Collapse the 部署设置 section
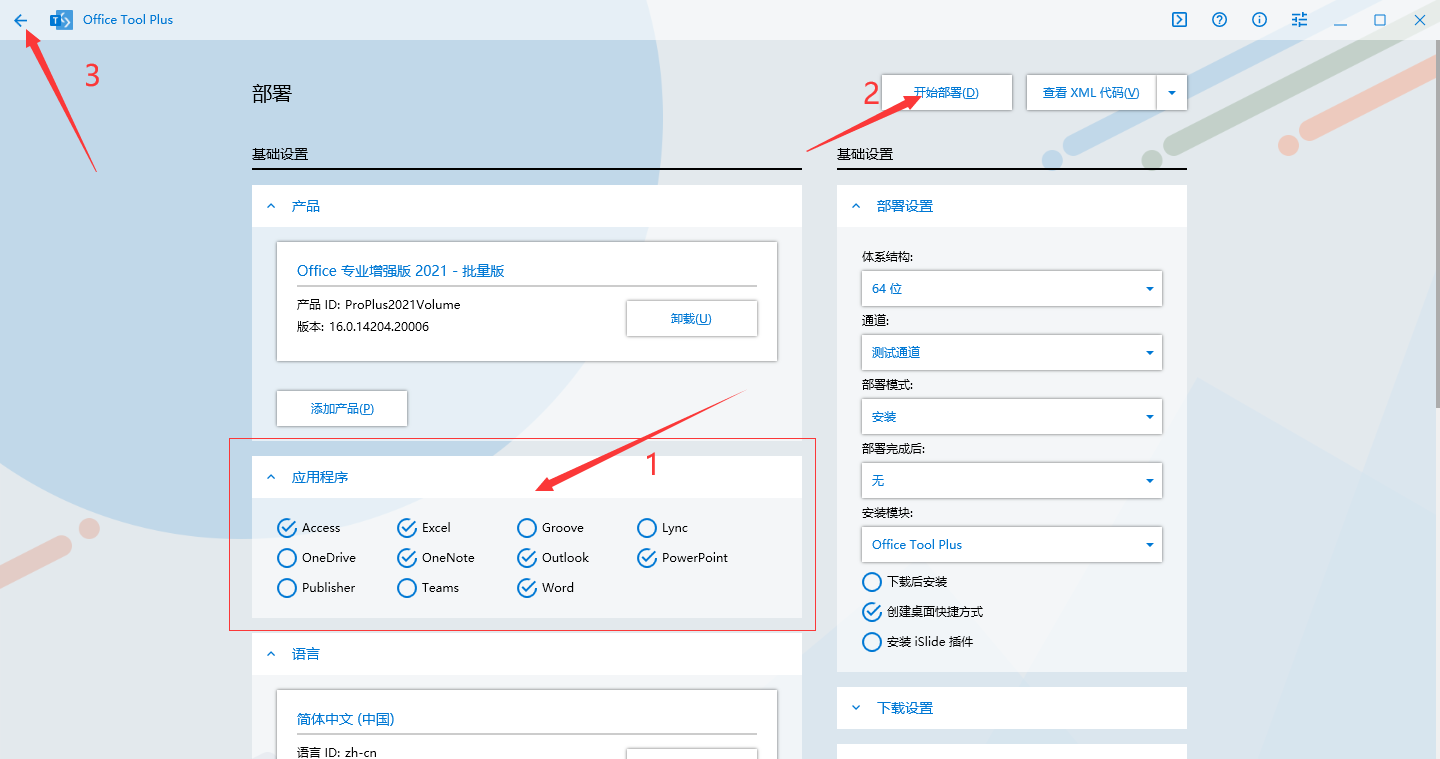Image resolution: width=1440 pixels, height=759 pixels. point(855,206)
